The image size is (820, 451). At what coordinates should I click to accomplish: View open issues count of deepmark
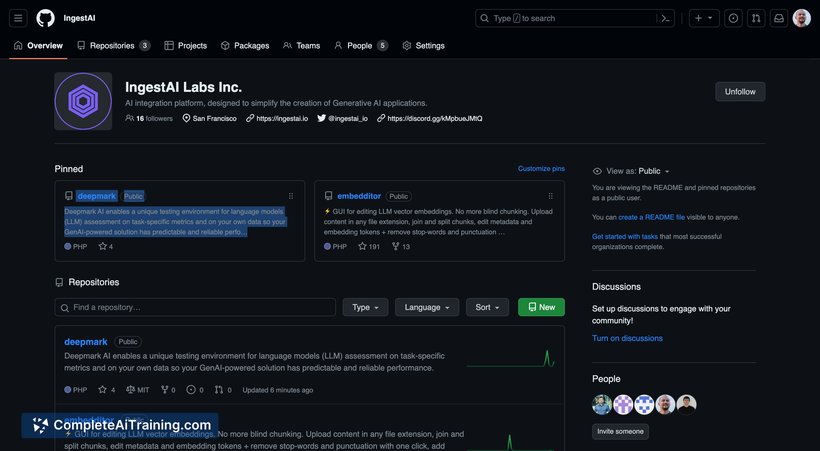[x=195, y=390]
